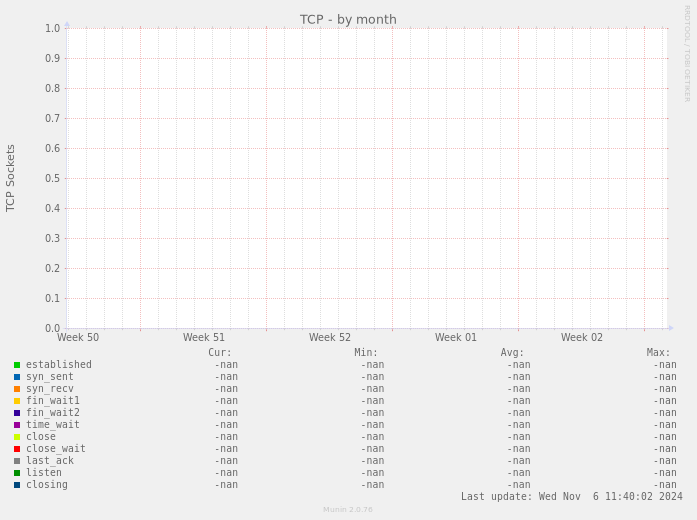Click the fin_wait1 yellow legend swatch
Image resolution: width=697 pixels, height=520 pixels.
tap(17, 401)
